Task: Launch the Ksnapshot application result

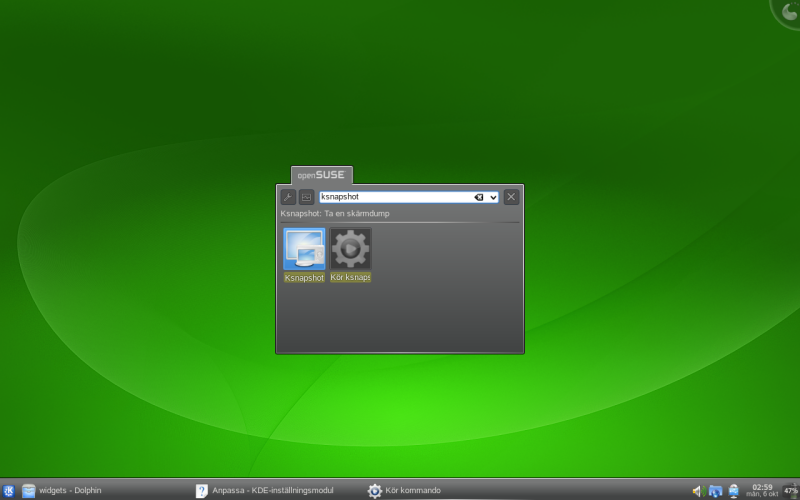Action: 304,249
